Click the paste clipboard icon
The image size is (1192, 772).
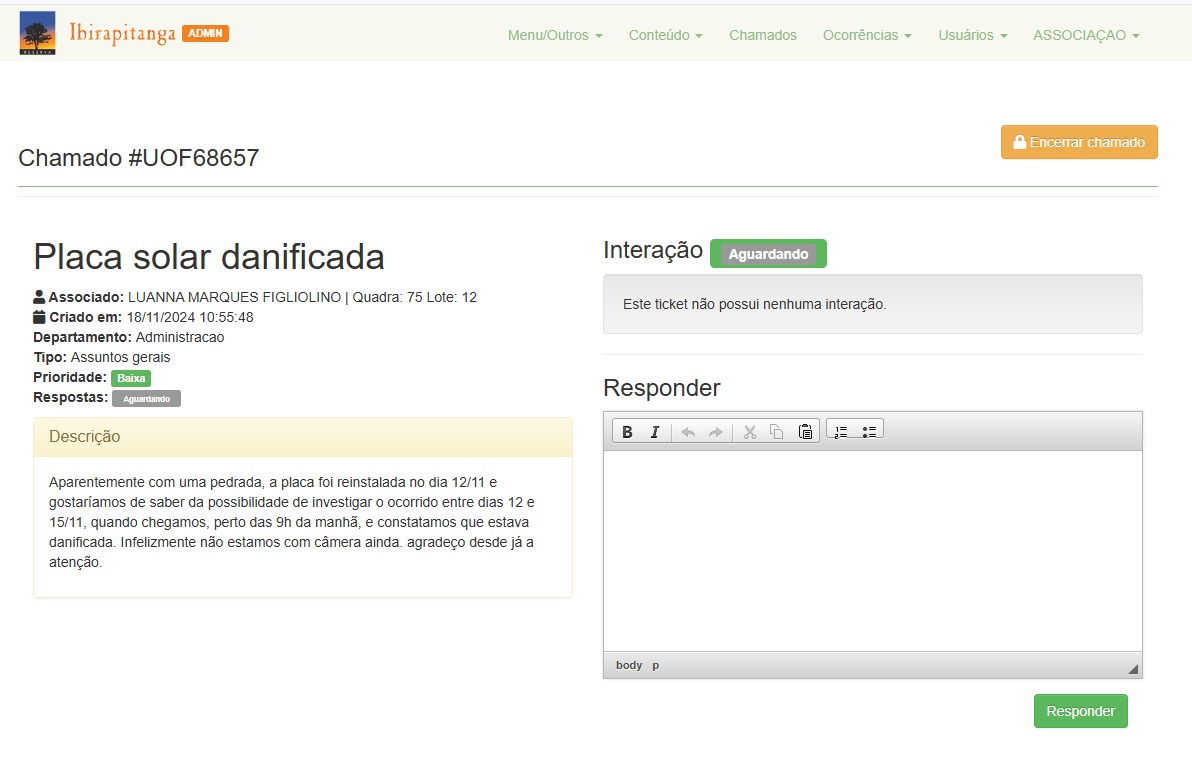(805, 432)
